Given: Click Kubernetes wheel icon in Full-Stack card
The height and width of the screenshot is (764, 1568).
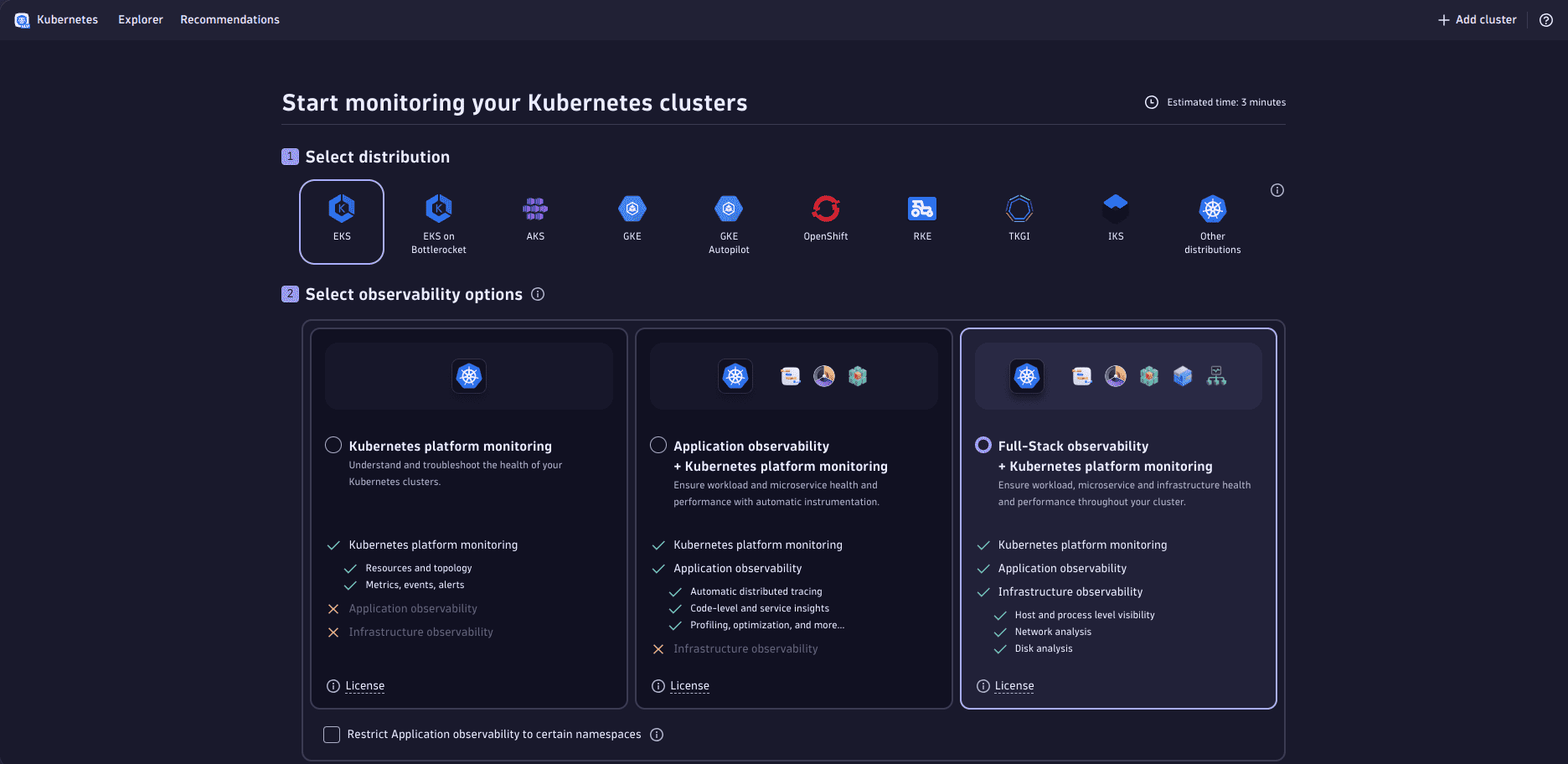Looking at the screenshot, I should pyautogui.click(x=1027, y=376).
